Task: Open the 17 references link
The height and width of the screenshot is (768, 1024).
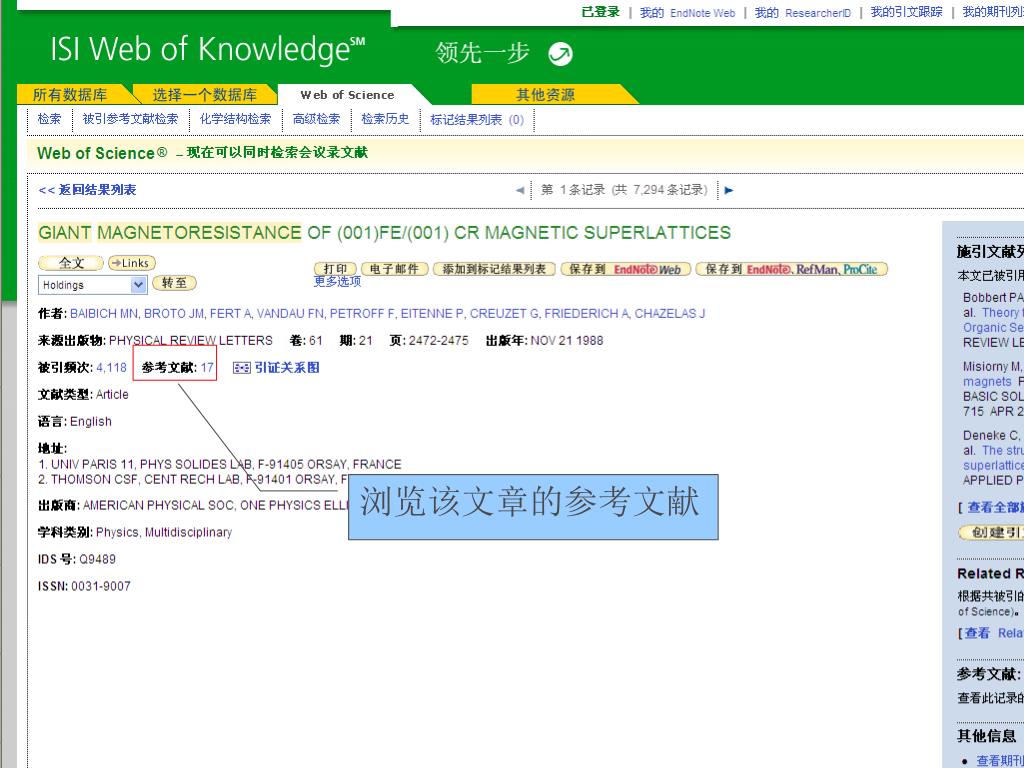Action: [x=207, y=368]
